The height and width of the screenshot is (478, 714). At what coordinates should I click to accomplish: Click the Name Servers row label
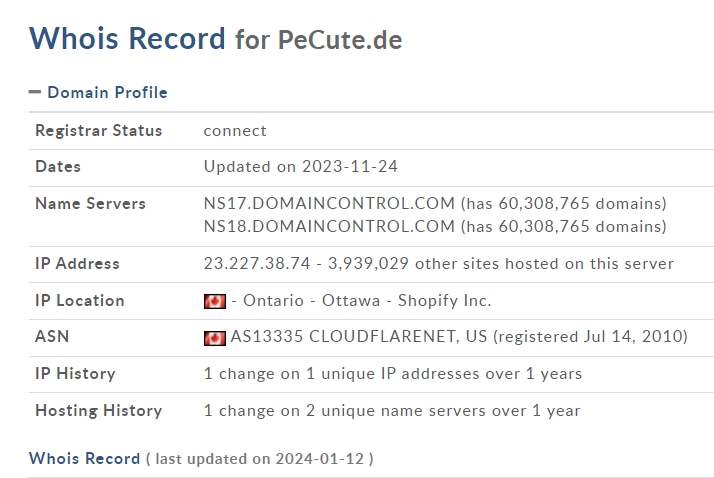[90, 203]
